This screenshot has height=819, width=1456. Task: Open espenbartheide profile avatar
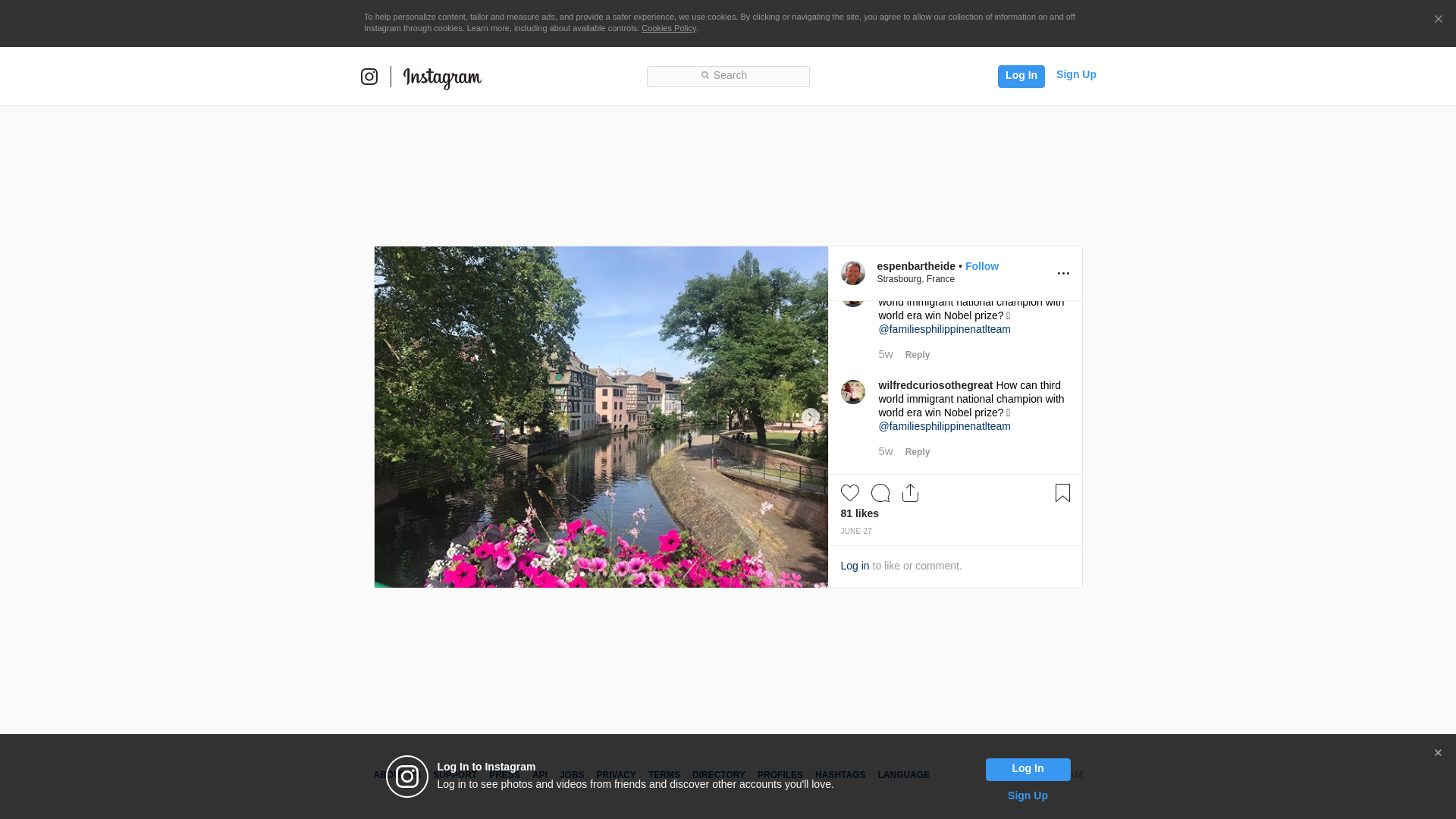click(x=852, y=273)
